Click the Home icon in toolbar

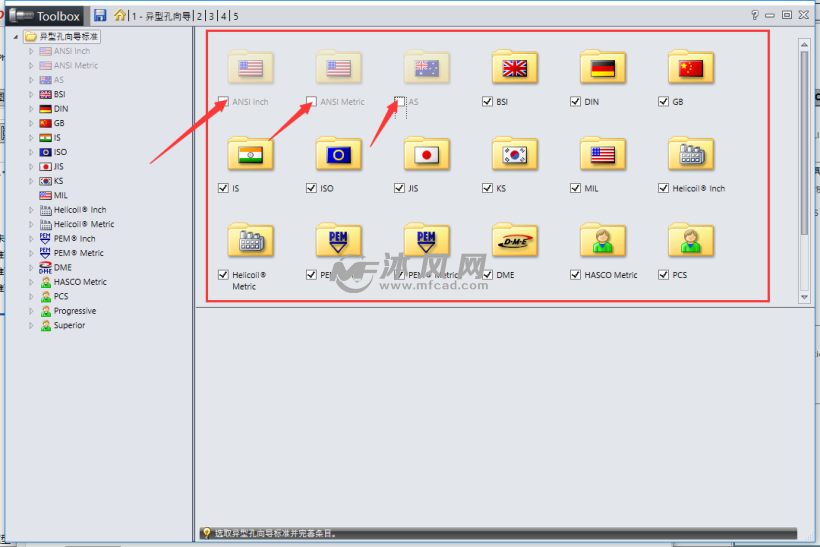(x=120, y=15)
